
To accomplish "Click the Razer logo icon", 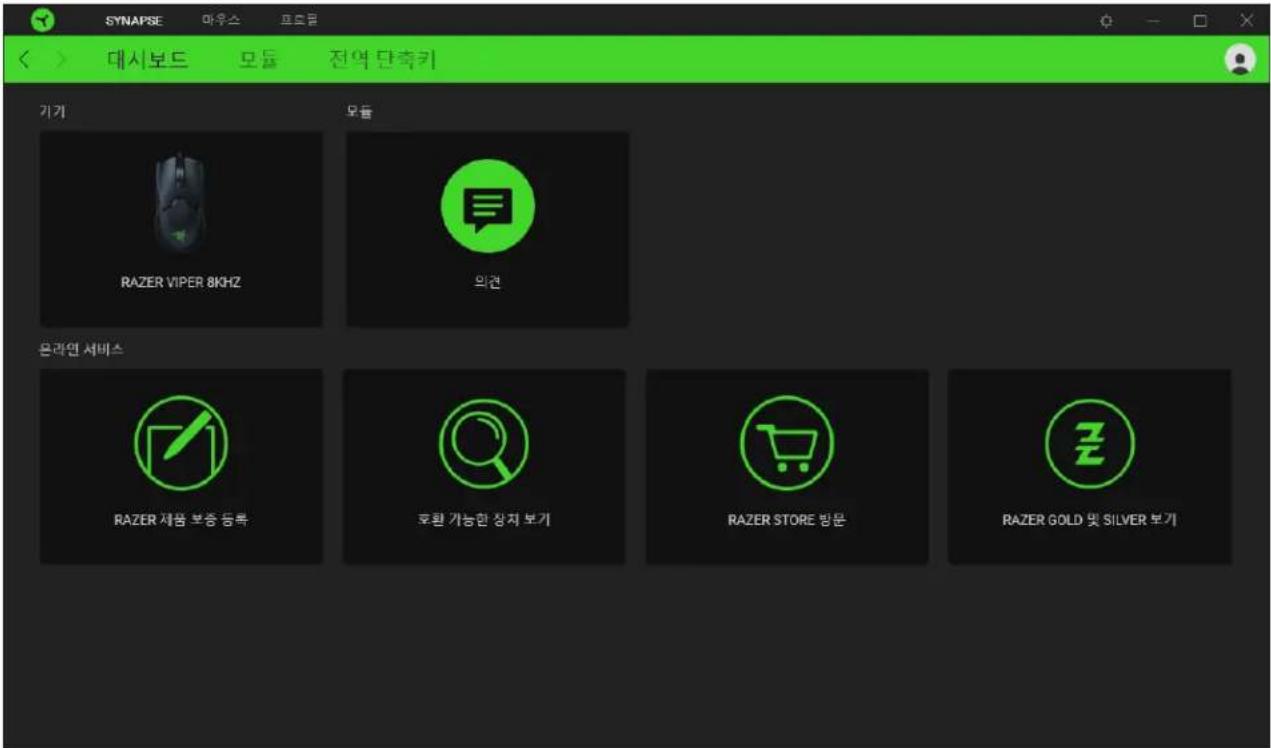I will 43,19.
